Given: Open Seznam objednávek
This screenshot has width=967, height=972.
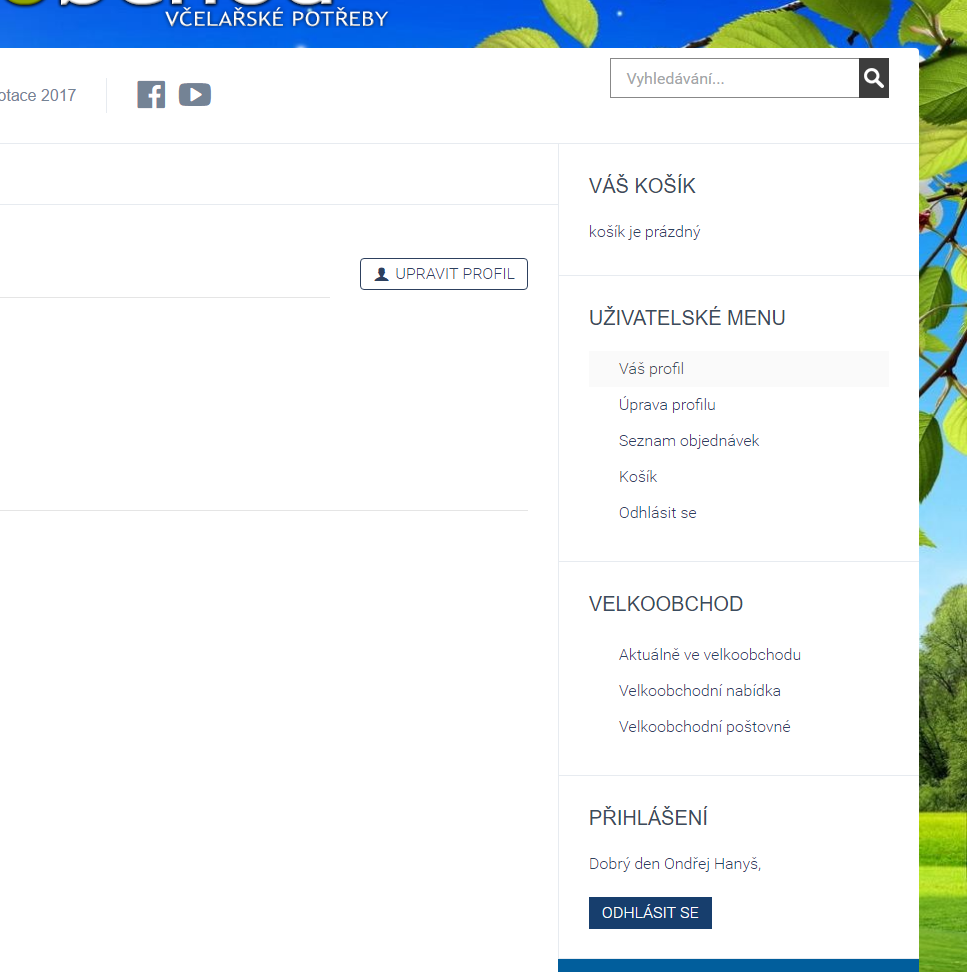Looking at the screenshot, I should coord(689,441).
